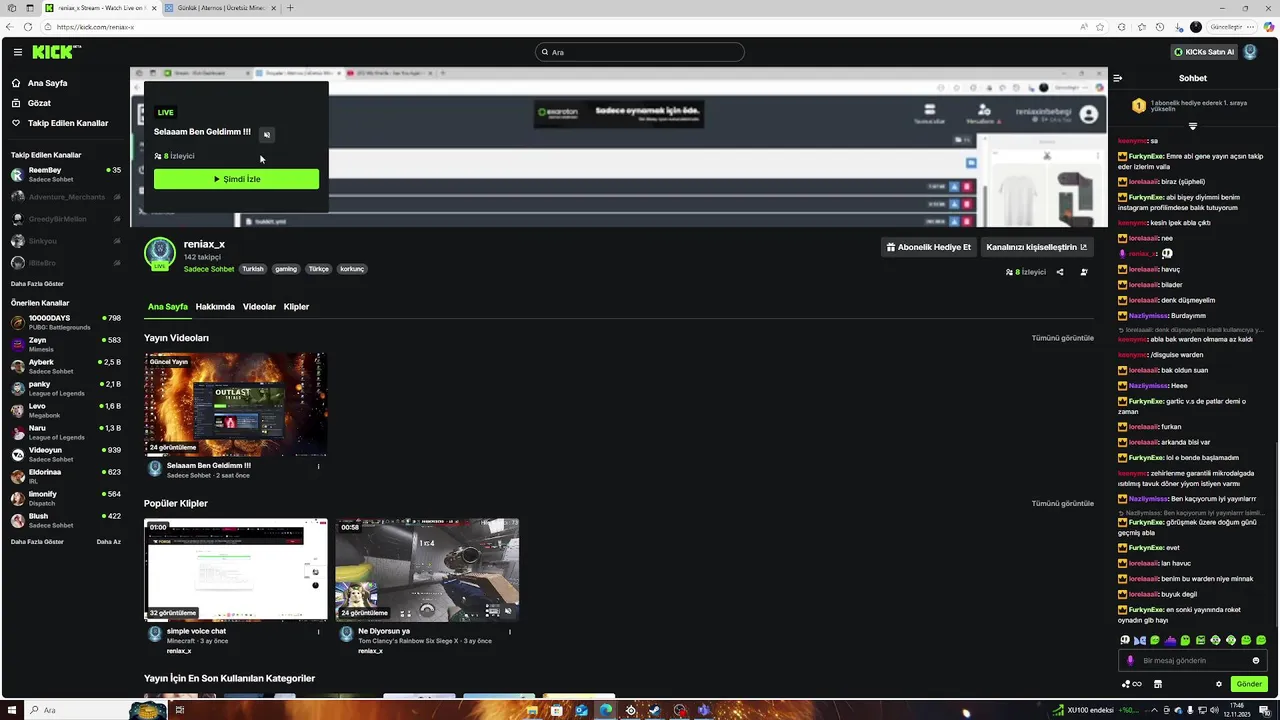Image resolution: width=1280 pixels, height=720 pixels.
Task: Add page to favorites star in address bar
Action: pos(1100,27)
